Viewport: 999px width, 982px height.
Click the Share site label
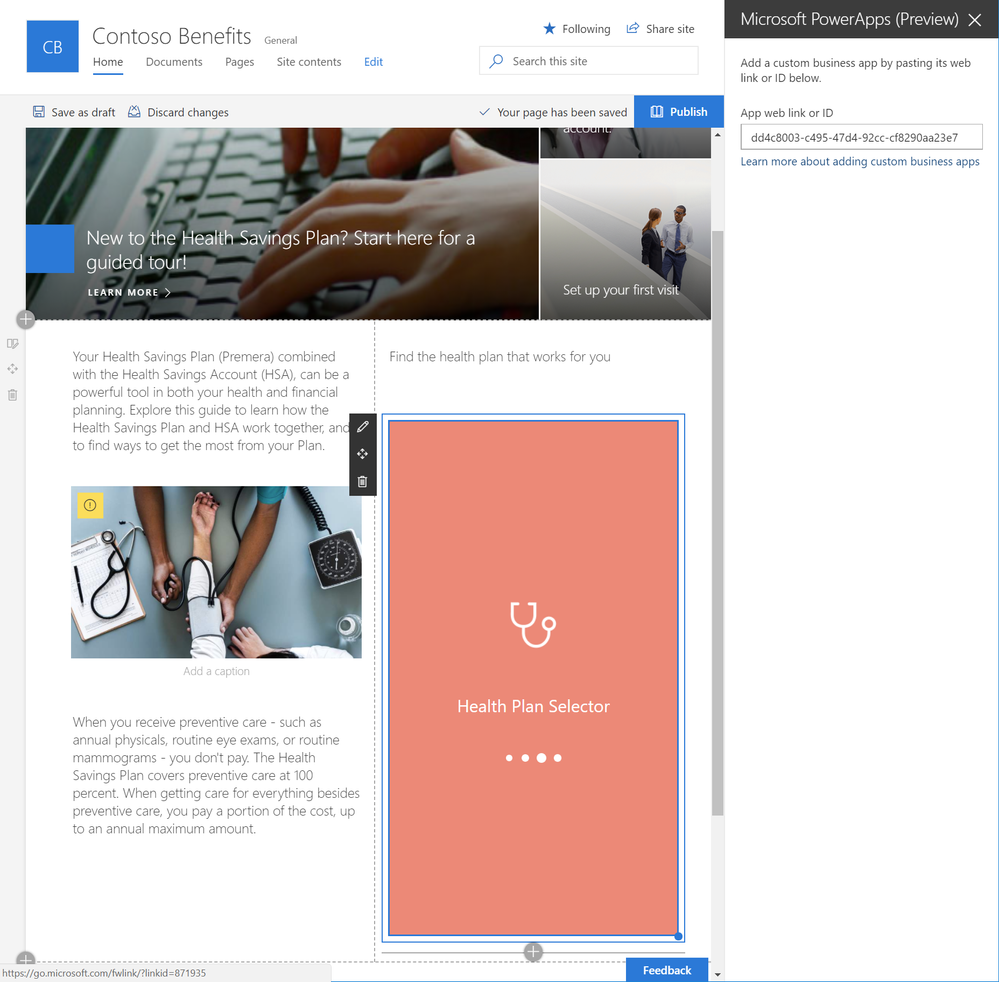670,29
